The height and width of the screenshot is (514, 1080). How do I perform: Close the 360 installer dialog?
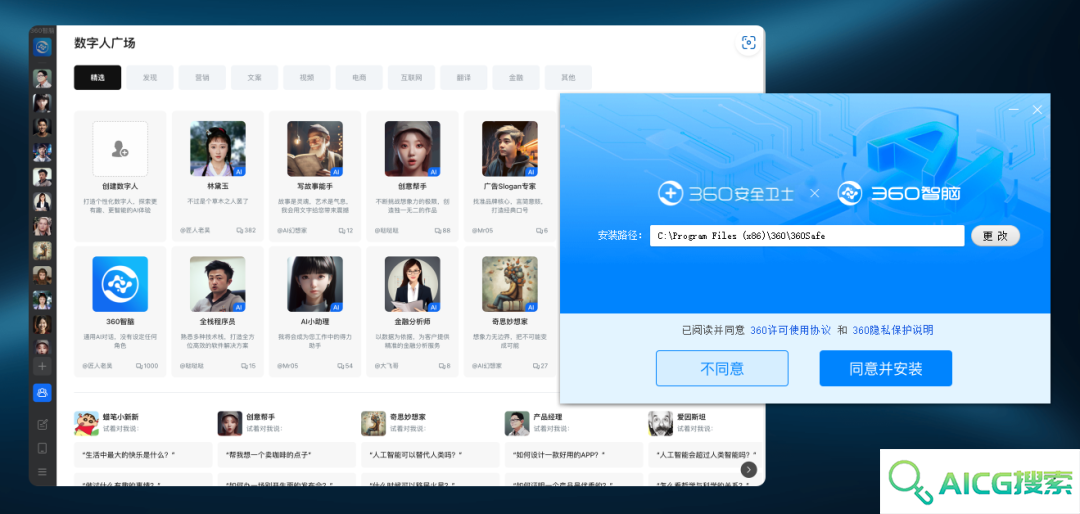(x=1037, y=110)
